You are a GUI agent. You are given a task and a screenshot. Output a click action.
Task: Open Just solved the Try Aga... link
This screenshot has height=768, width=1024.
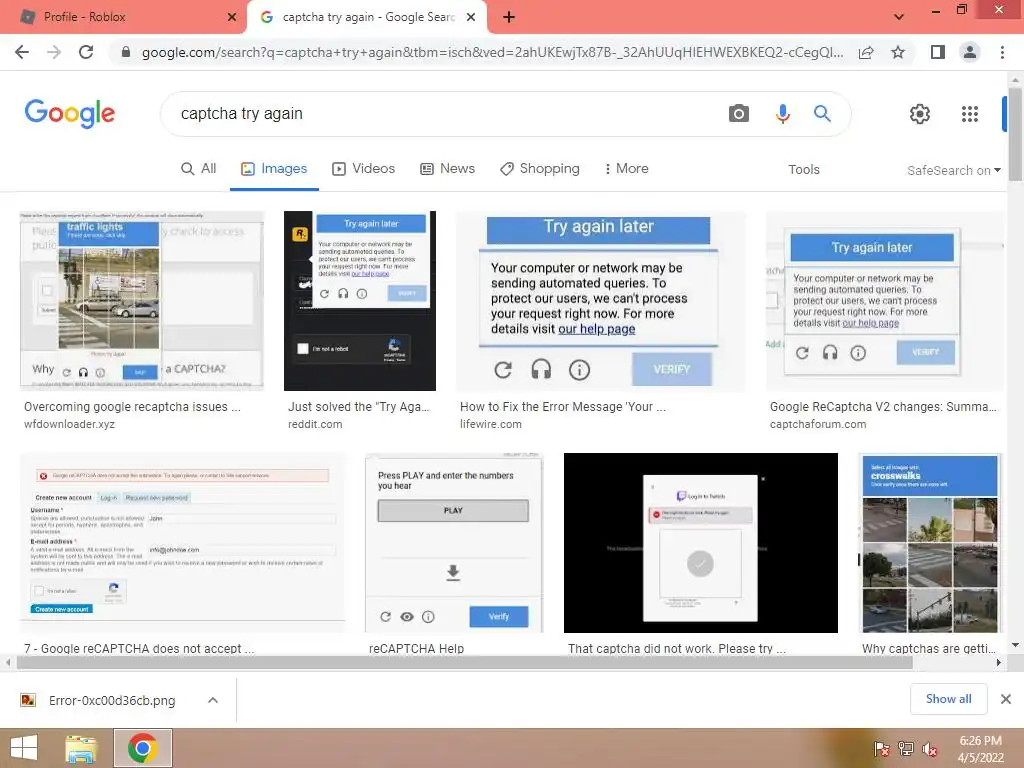[x=359, y=406]
